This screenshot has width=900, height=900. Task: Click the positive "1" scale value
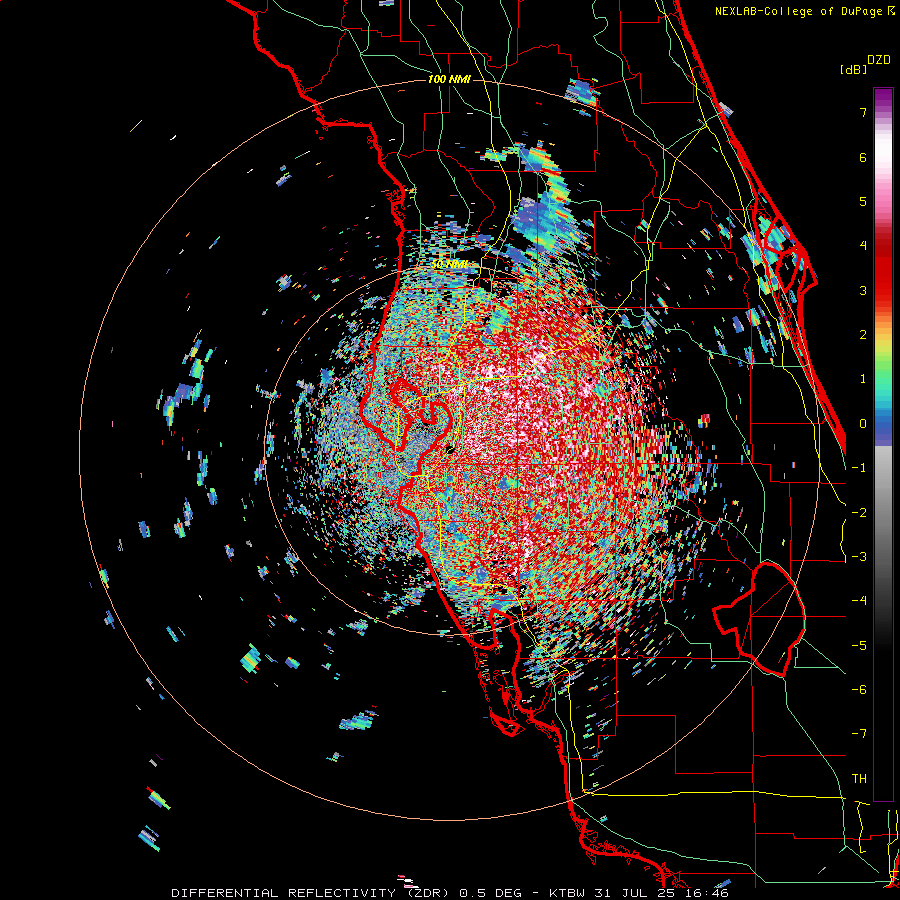[863, 379]
